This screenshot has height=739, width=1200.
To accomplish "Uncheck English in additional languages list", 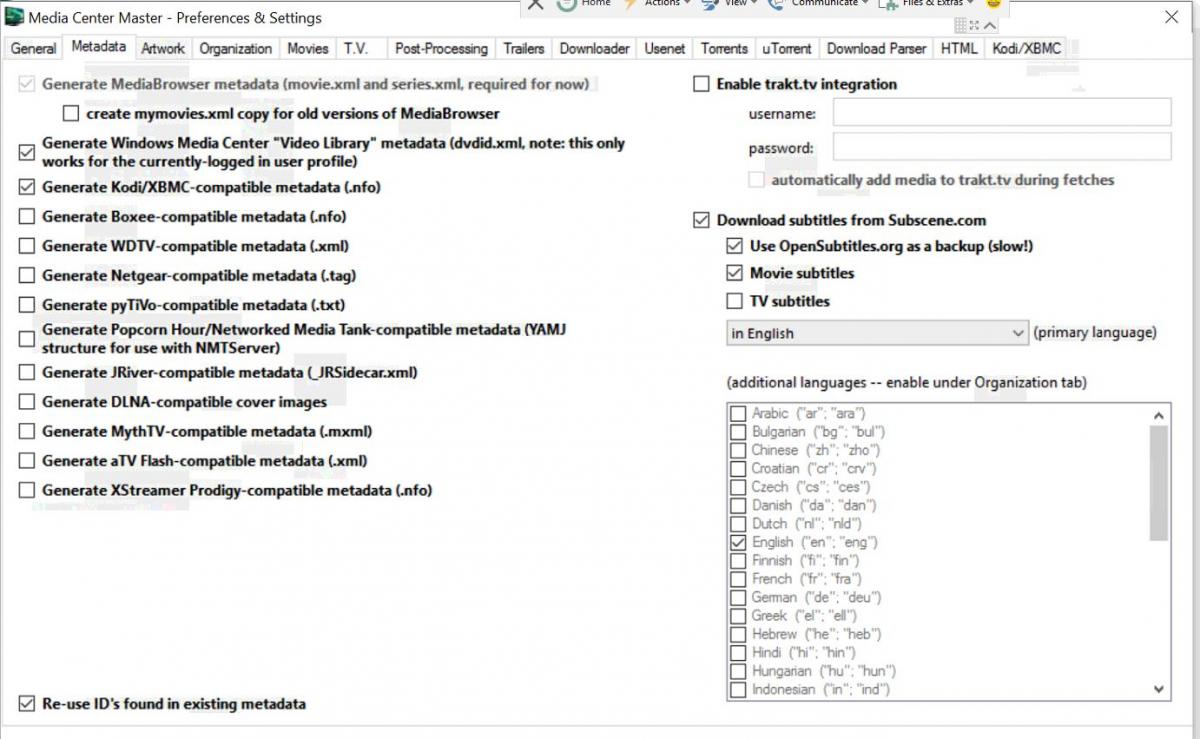I will (x=738, y=542).
